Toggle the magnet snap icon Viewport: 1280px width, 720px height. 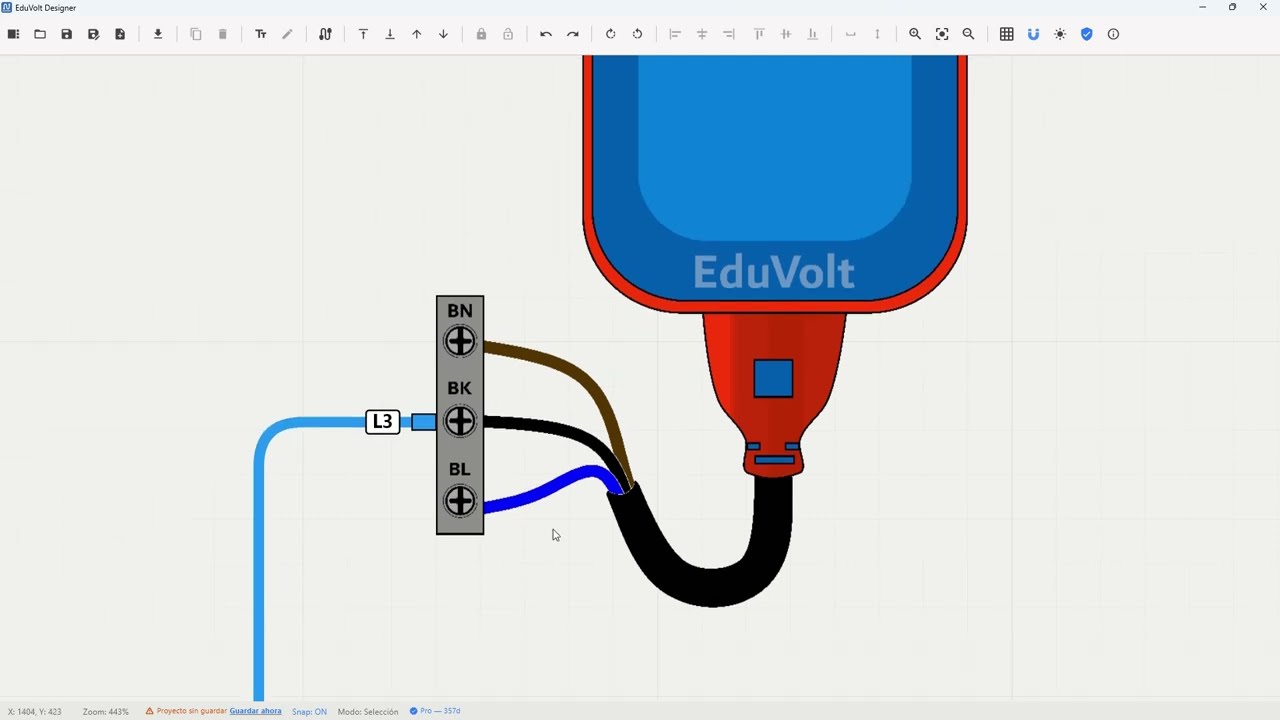[x=1033, y=34]
